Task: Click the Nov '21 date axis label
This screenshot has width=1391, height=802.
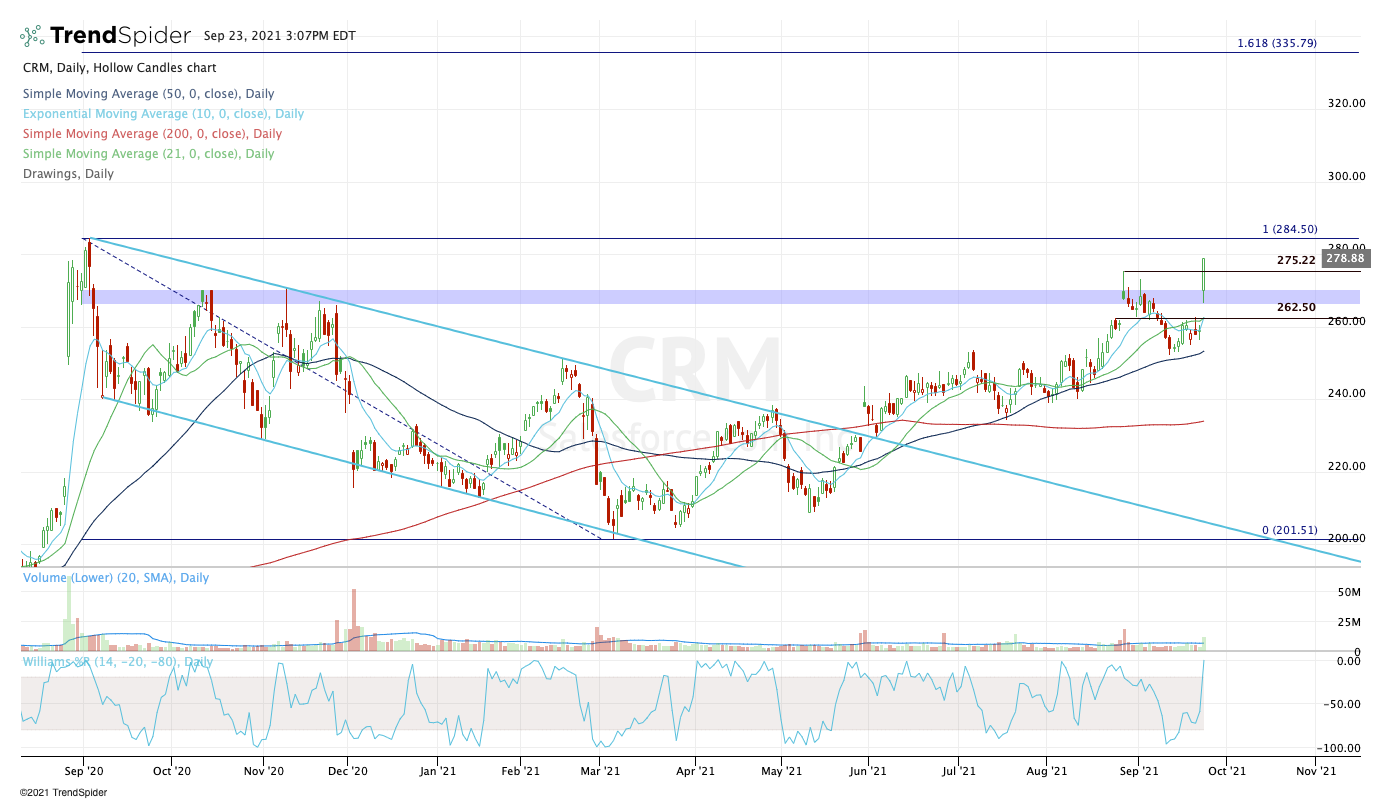Action: click(x=1315, y=771)
